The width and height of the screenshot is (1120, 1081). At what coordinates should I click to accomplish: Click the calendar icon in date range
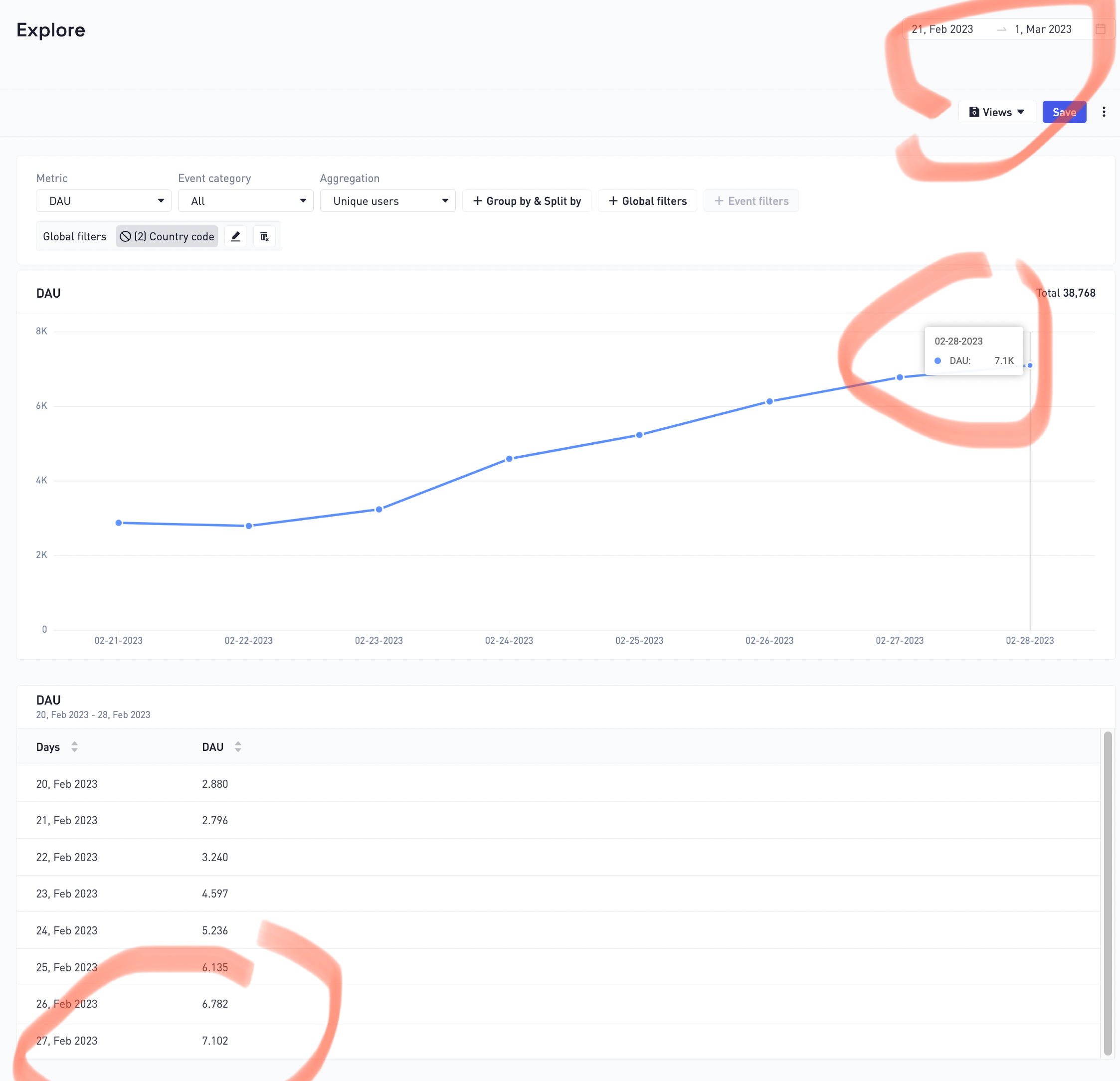[1100, 29]
